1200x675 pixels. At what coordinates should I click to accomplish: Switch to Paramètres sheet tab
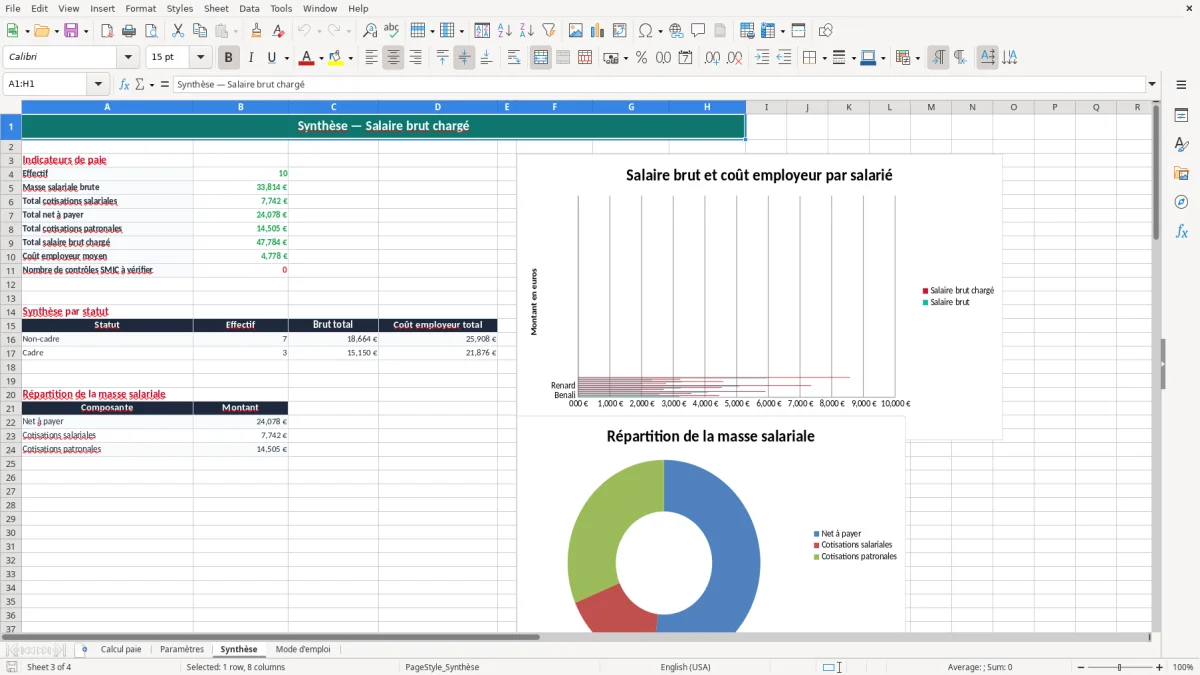[182, 649]
